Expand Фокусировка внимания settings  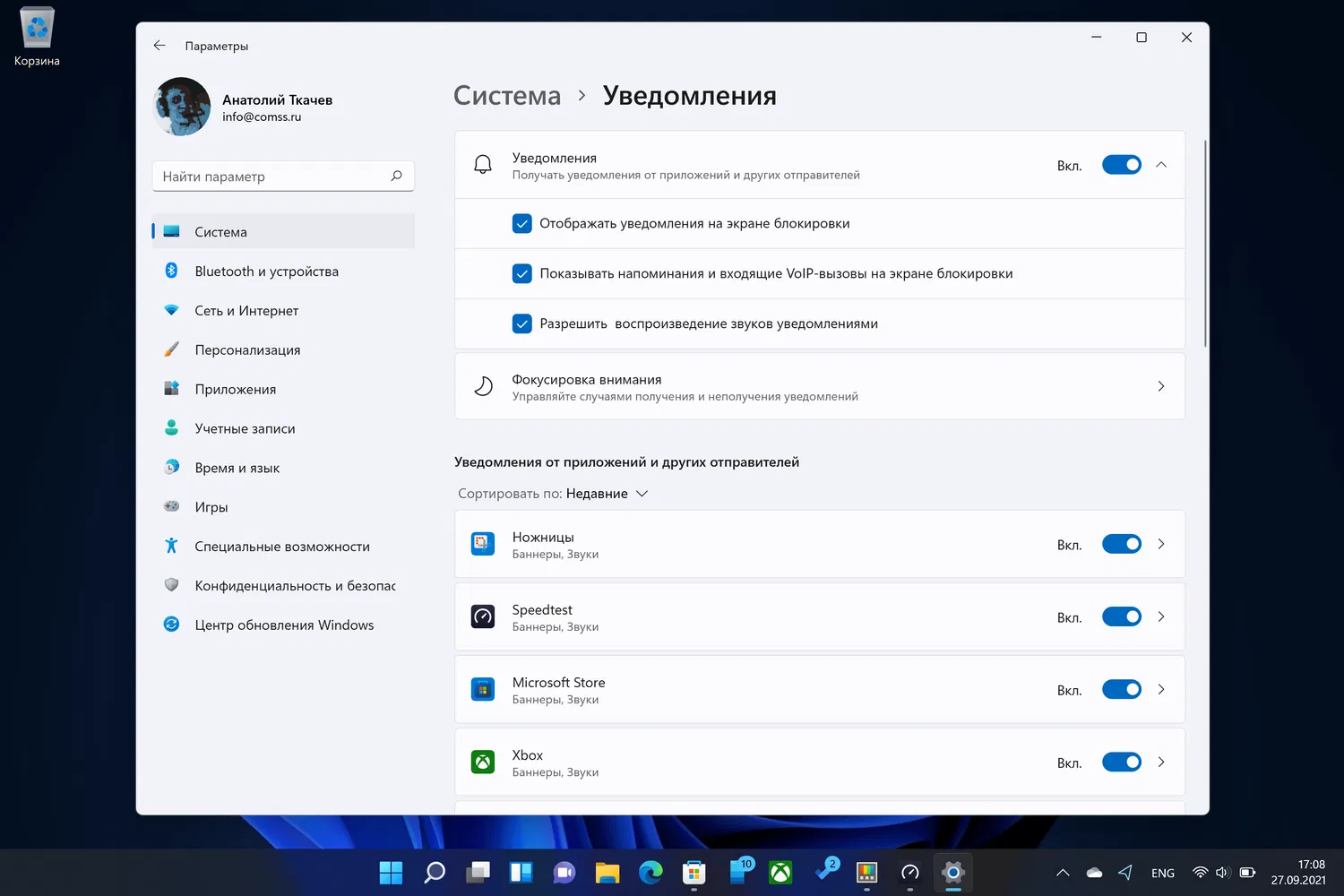(x=820, y=386)
